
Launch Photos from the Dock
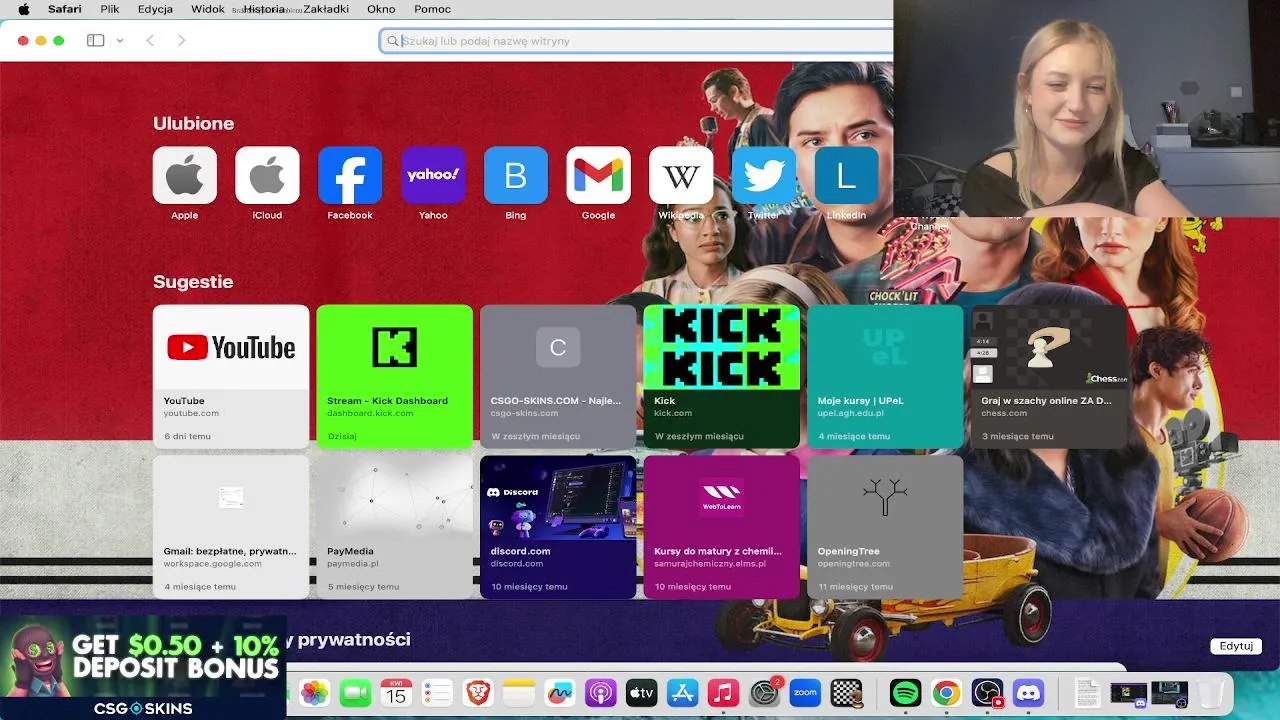point(314,693)
